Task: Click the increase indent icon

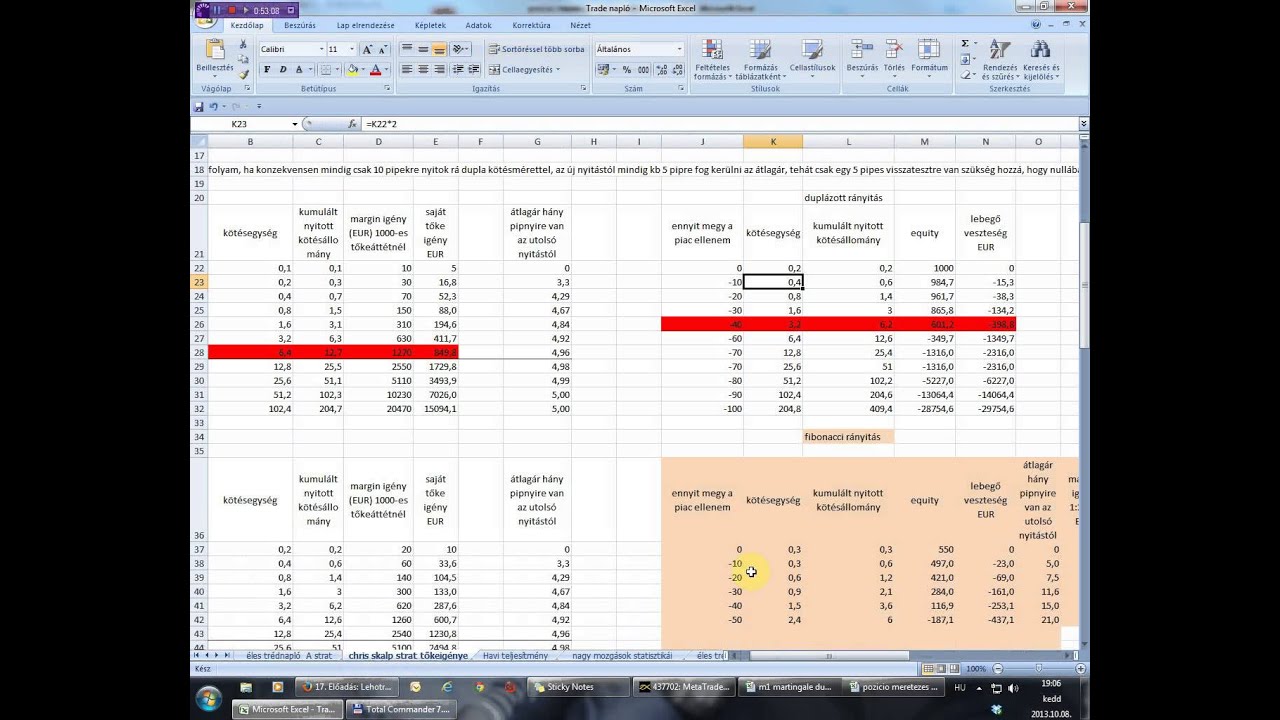Action: [x=473, y=70]
